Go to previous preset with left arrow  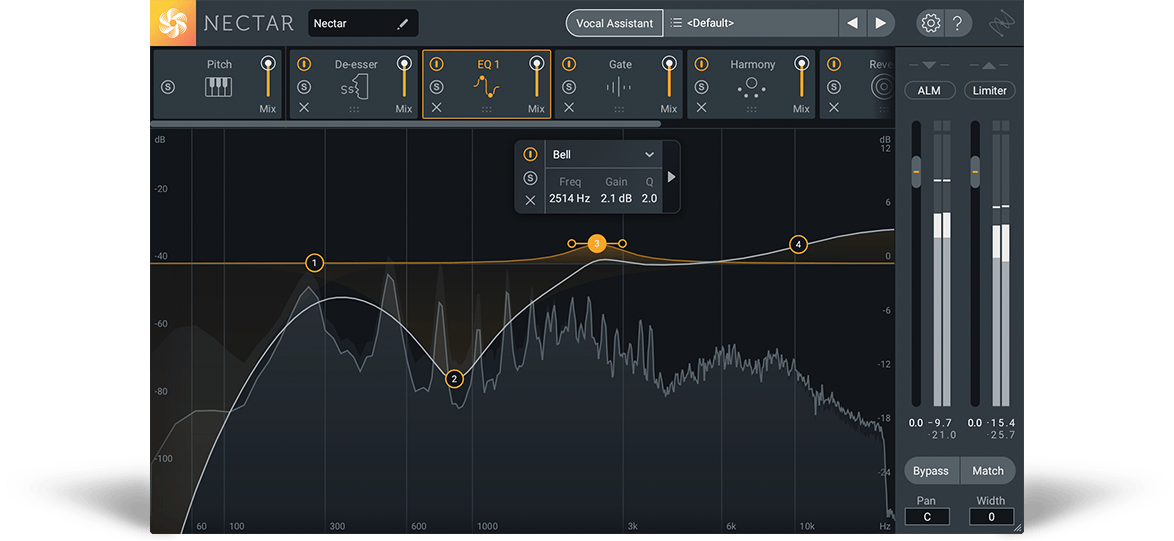point(852,23)
